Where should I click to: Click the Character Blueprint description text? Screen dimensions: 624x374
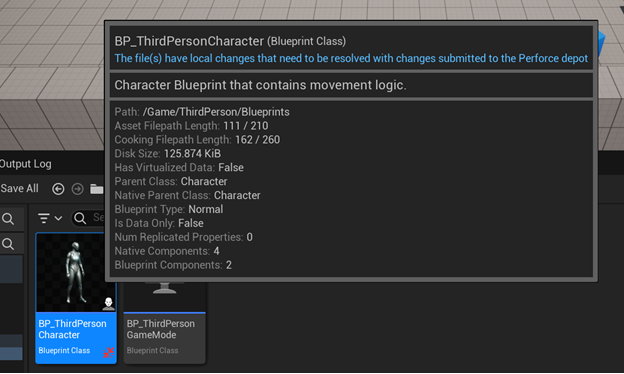[260, 85]
